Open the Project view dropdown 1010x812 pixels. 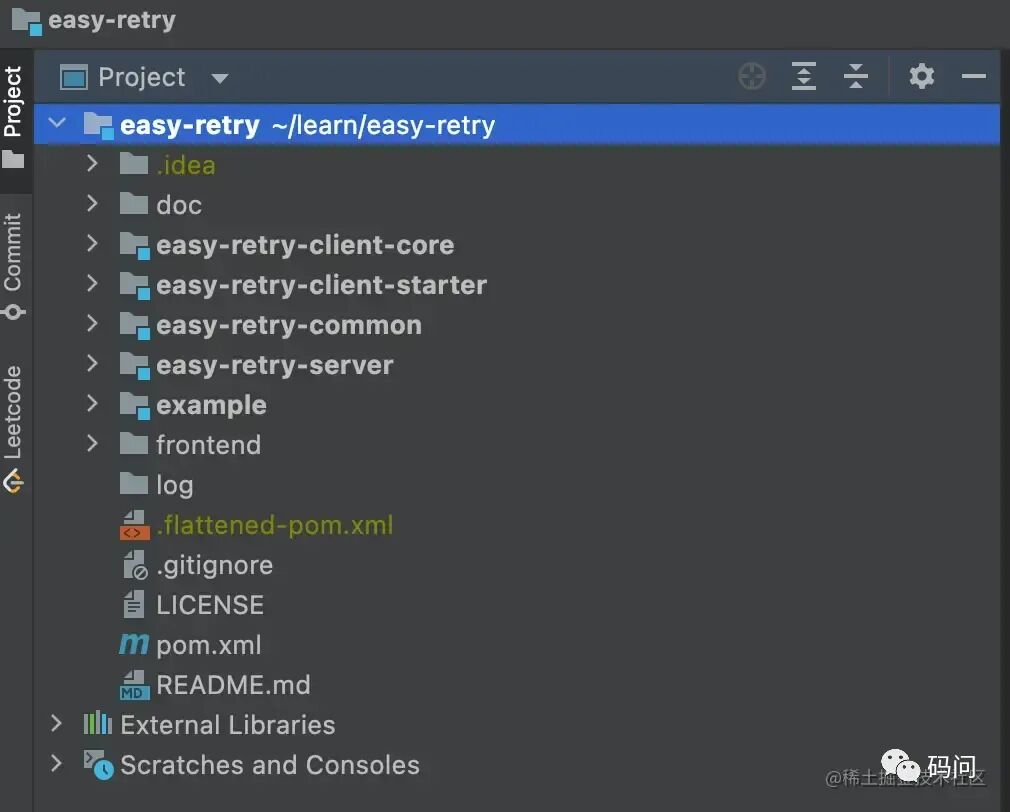[220, 79]
